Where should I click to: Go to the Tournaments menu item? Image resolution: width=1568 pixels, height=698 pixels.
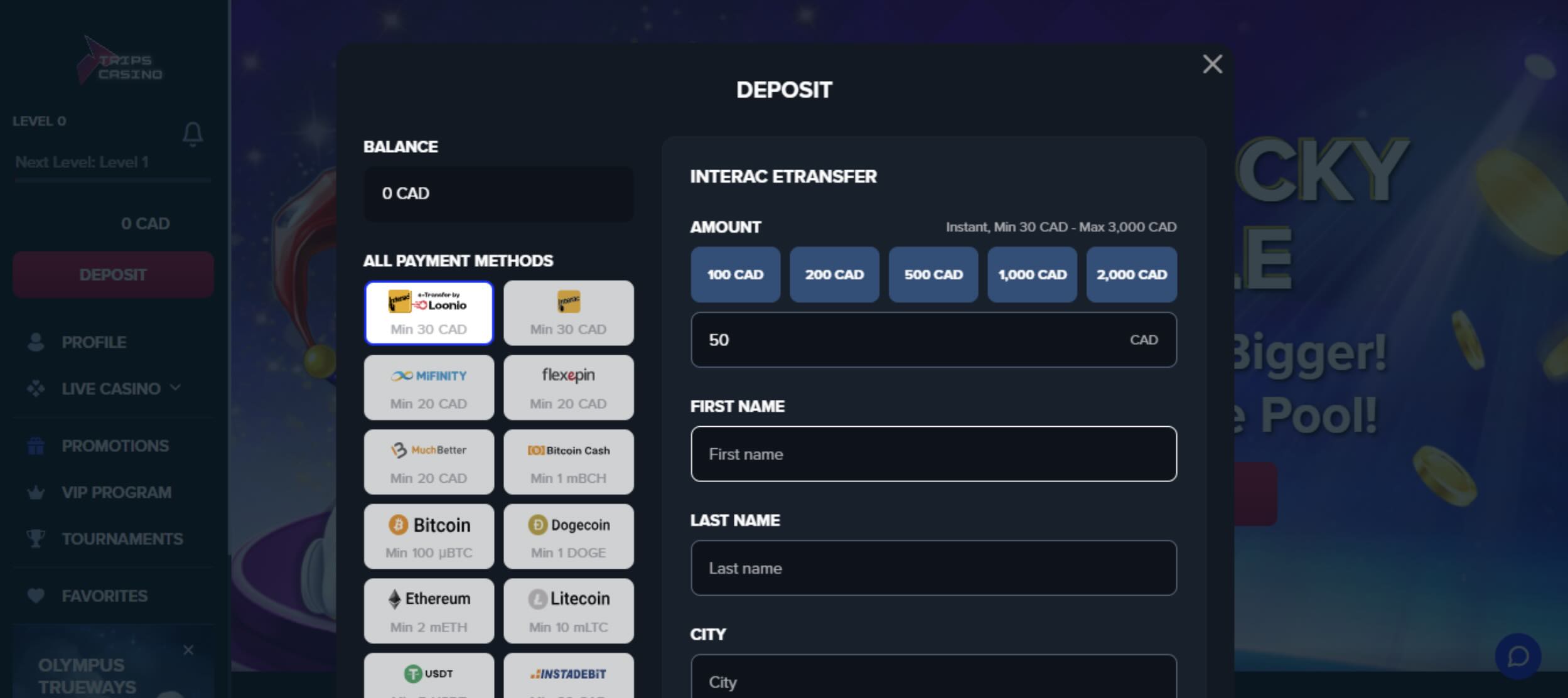pos(122,539)
